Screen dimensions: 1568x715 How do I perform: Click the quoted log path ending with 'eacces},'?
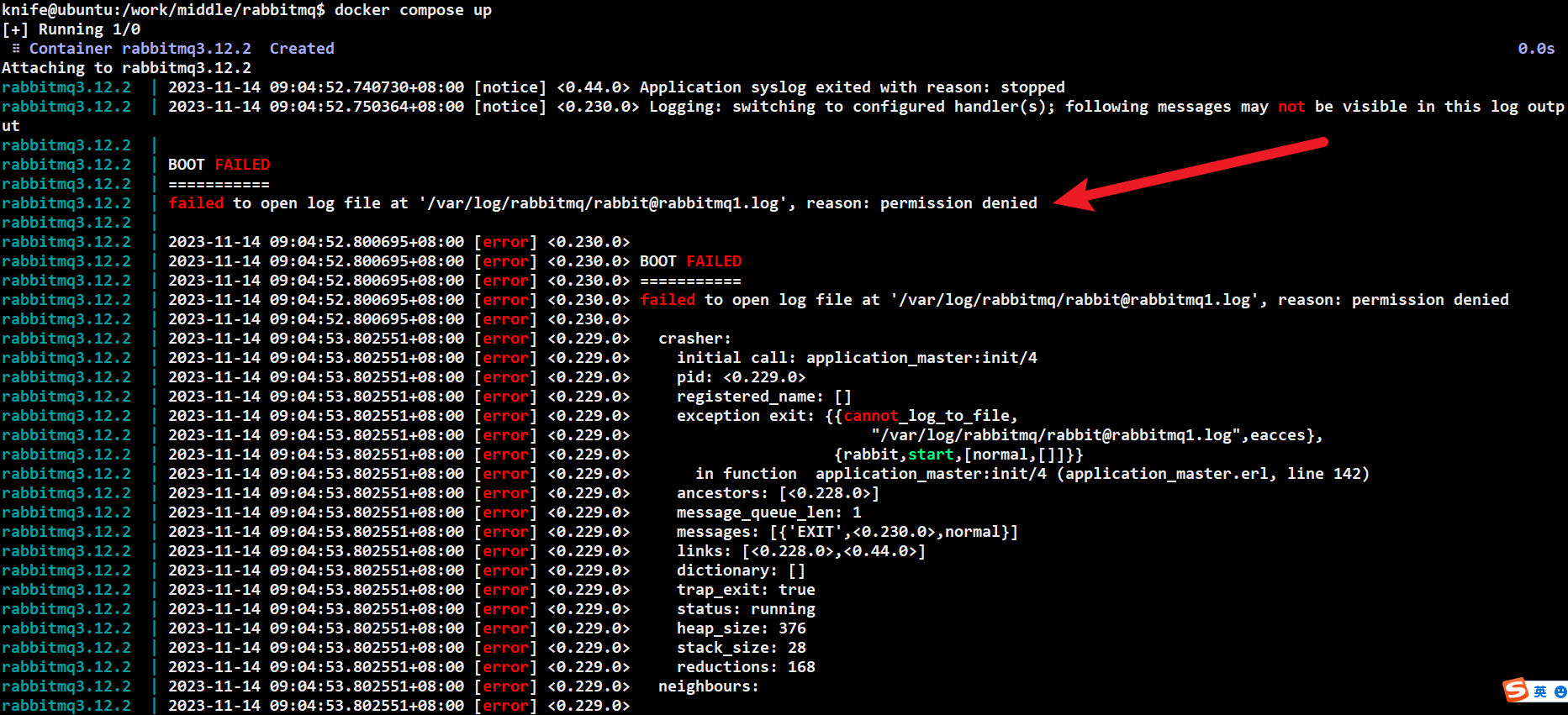pyautogui.click(x=1097, y=435)
